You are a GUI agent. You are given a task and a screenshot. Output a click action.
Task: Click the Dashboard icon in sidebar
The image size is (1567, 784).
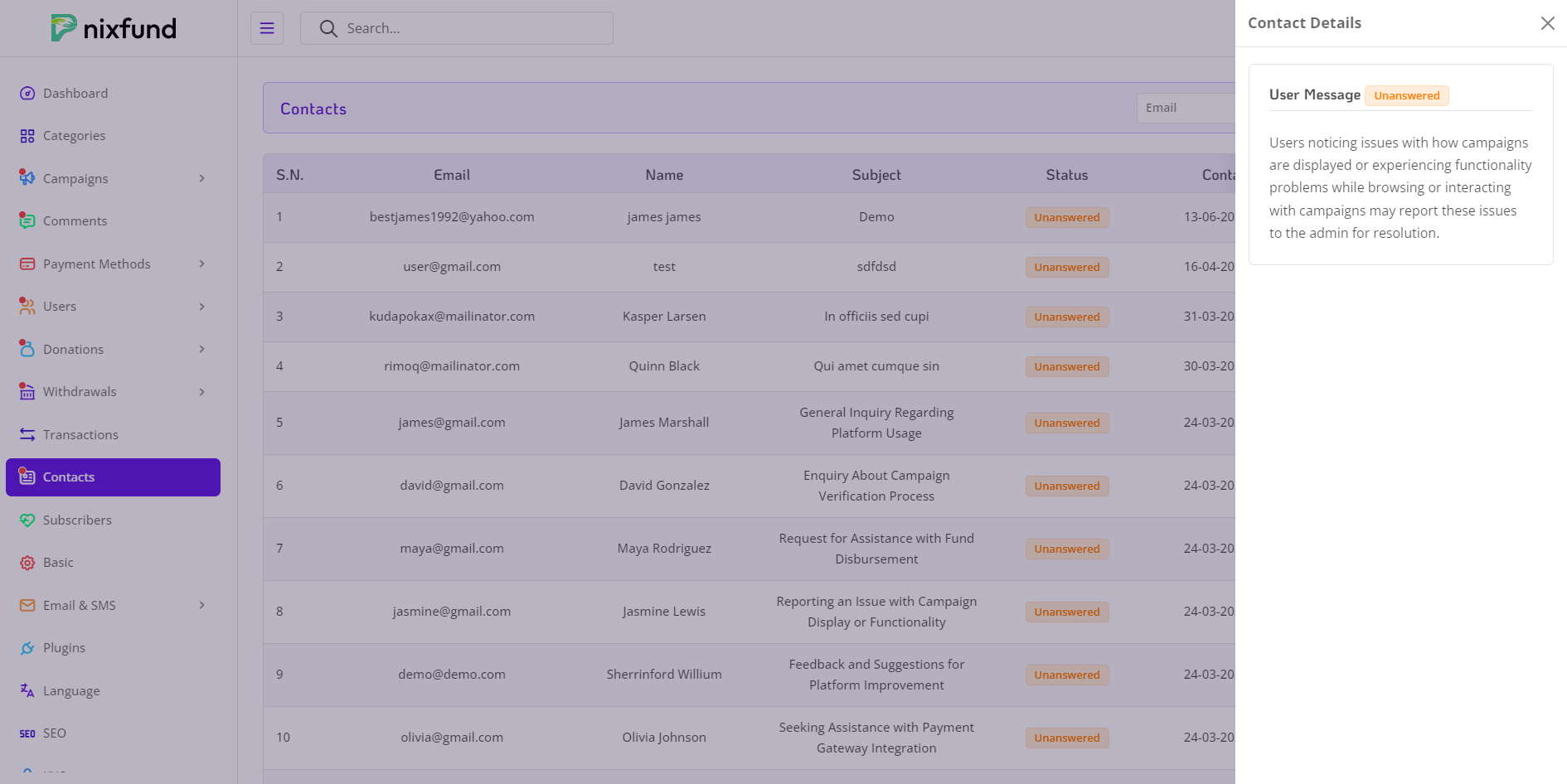coord(27,94)
